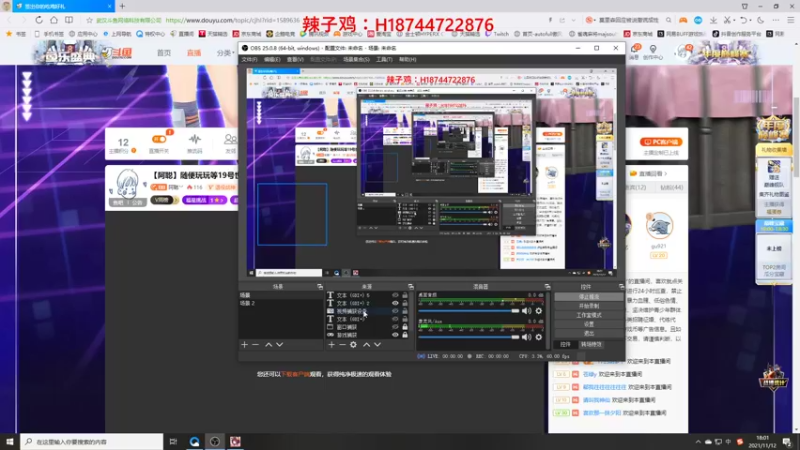
Task: Open a new browser tab with the plus
Action: pos(122,6)
